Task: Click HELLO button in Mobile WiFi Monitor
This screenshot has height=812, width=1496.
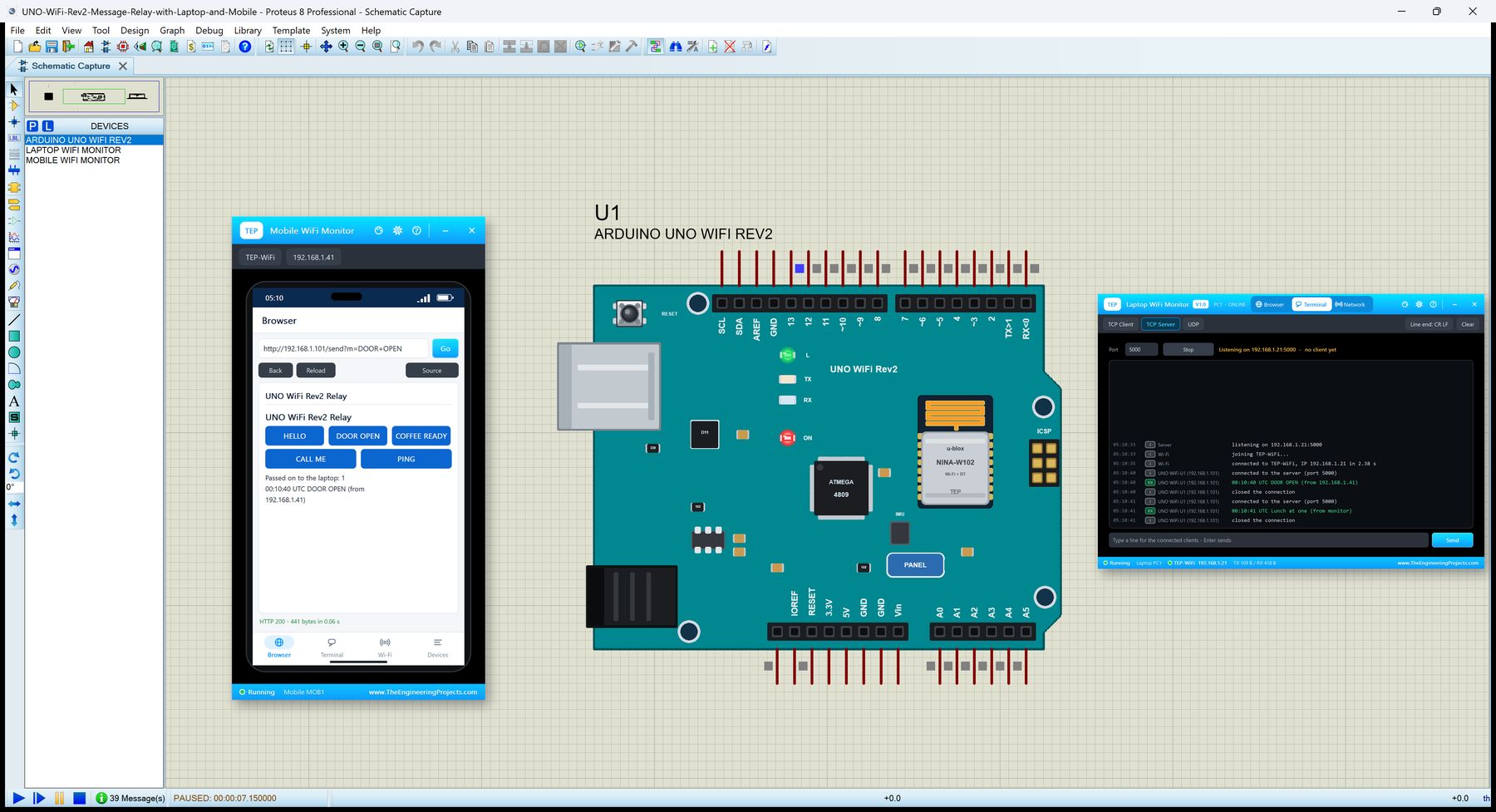Action: pyautogui.click(x=294, y=436)
